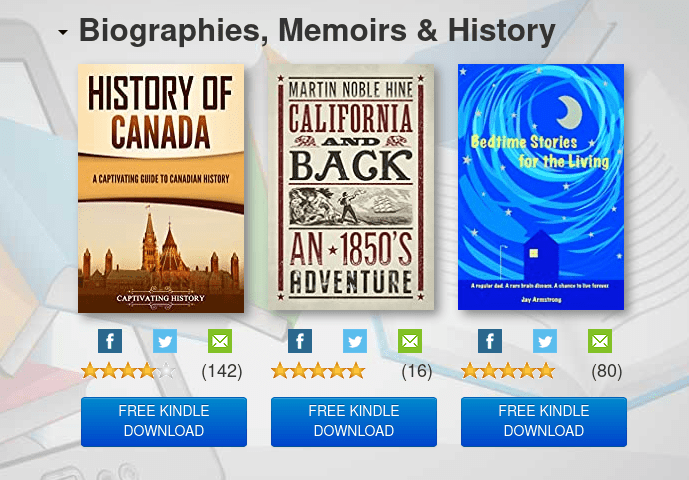
Task: Email the California and Back book
Action: click(410, 341)
